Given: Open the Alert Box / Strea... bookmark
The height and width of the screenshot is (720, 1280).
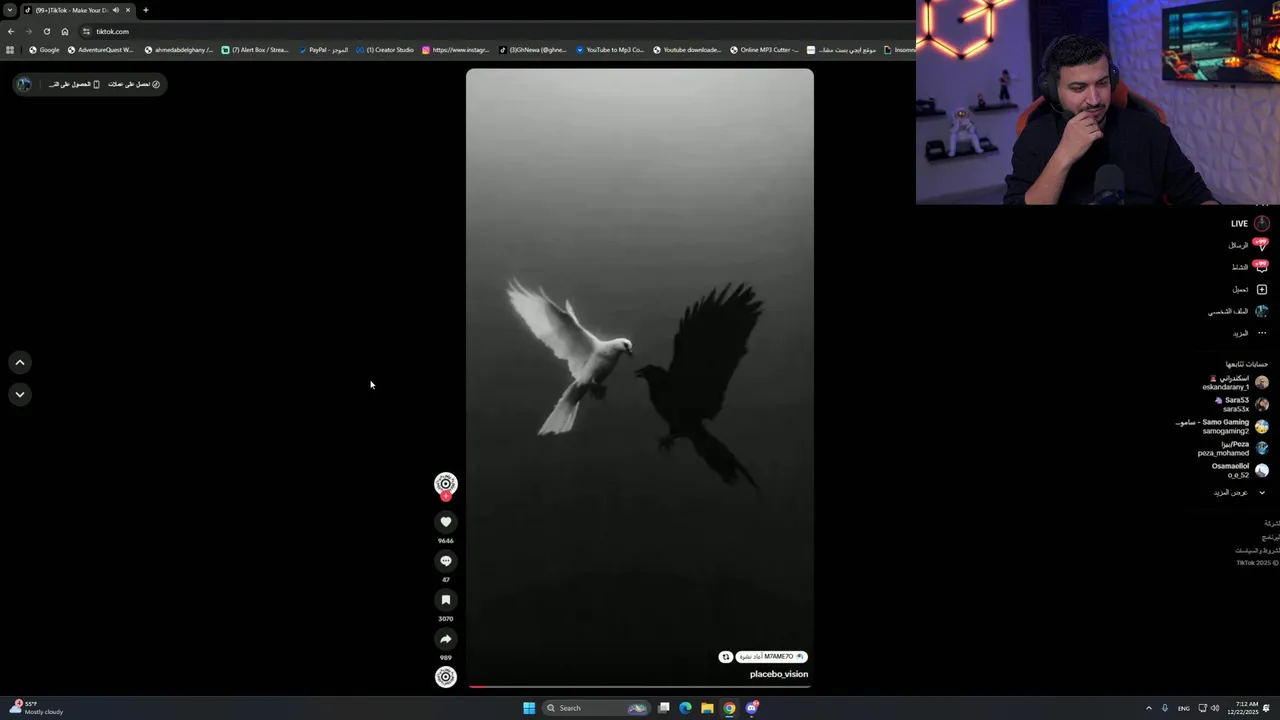Looking at the screenshot, I should click(255, 50).
